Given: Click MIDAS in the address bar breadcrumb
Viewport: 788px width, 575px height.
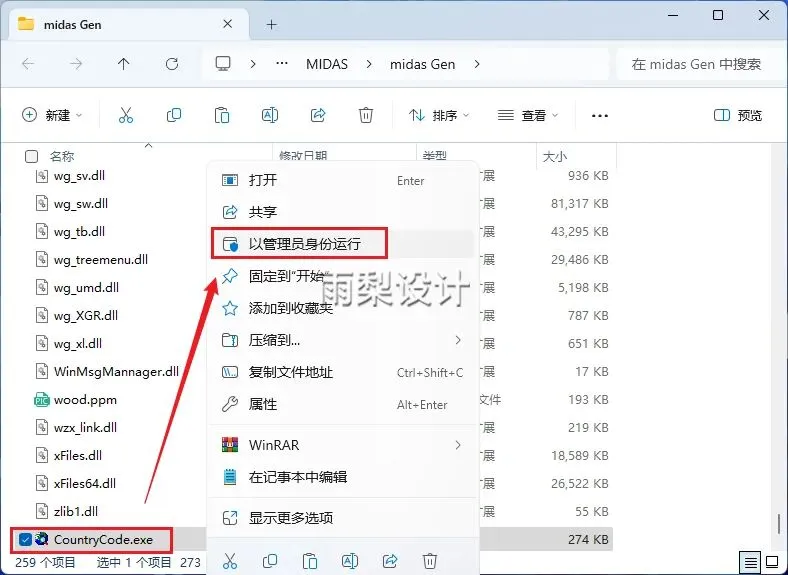Looking at the screenshot, I should [x=327, y=64].
